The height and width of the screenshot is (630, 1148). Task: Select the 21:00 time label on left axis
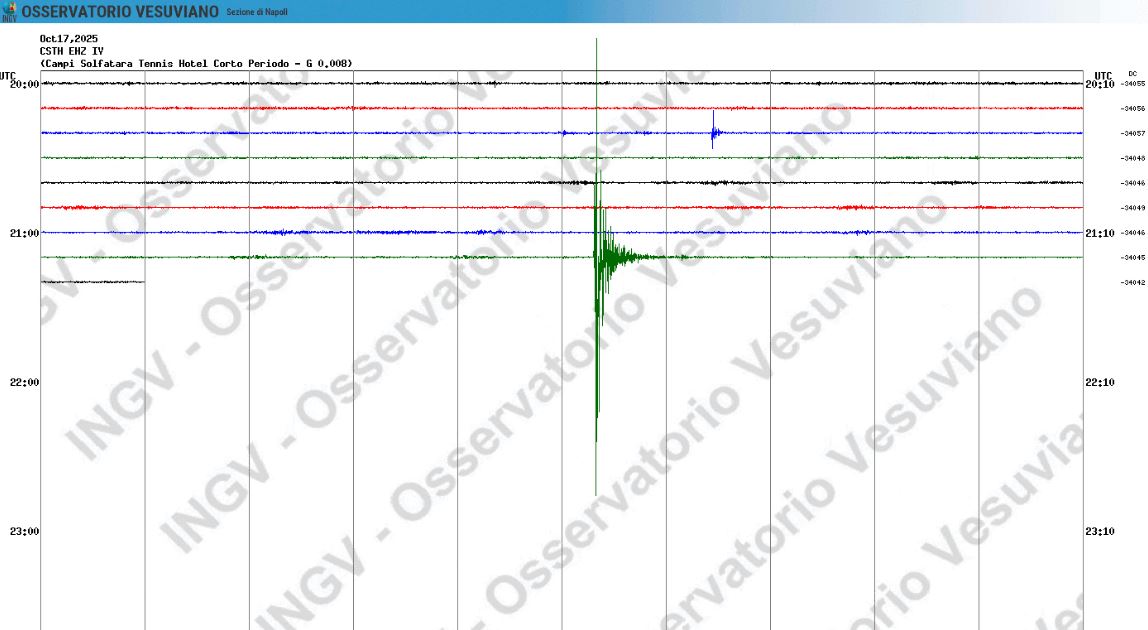click(23, 234)
